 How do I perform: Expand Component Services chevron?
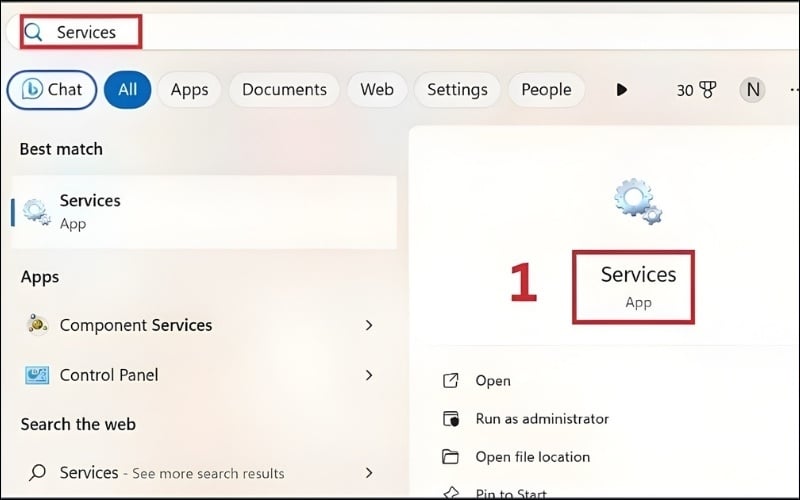pyautogui.click(x=369, y=325)
